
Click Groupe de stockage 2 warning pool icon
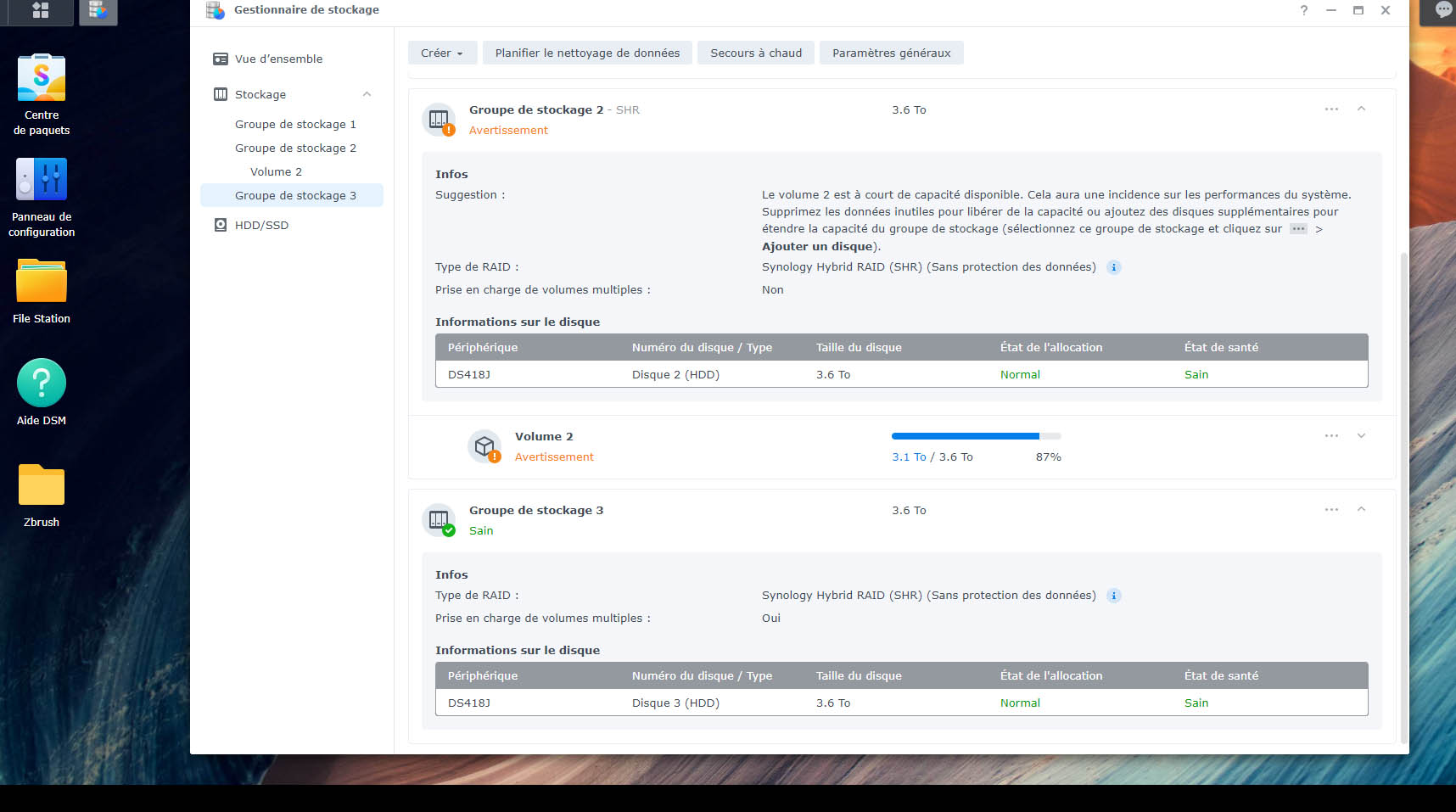pos(440,120)
